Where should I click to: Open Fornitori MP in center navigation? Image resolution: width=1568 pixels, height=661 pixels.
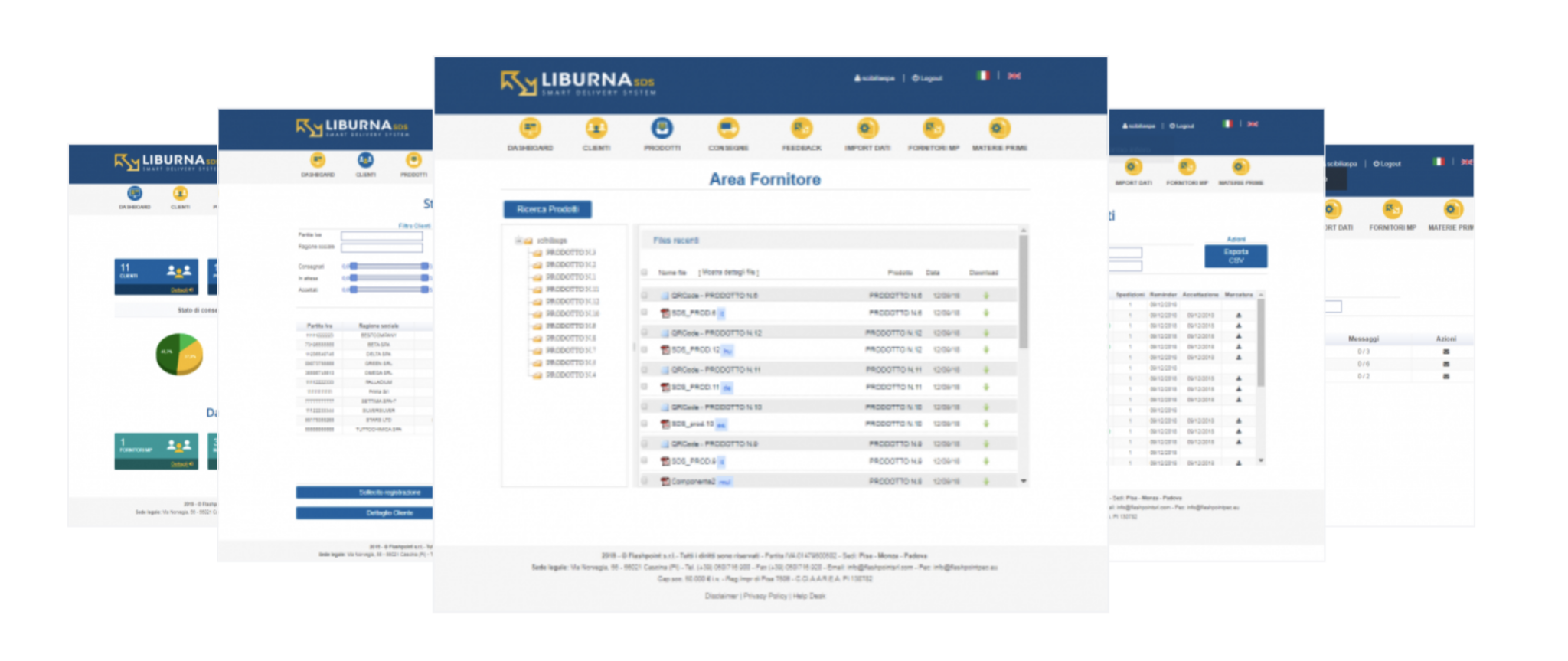point(933,129)
